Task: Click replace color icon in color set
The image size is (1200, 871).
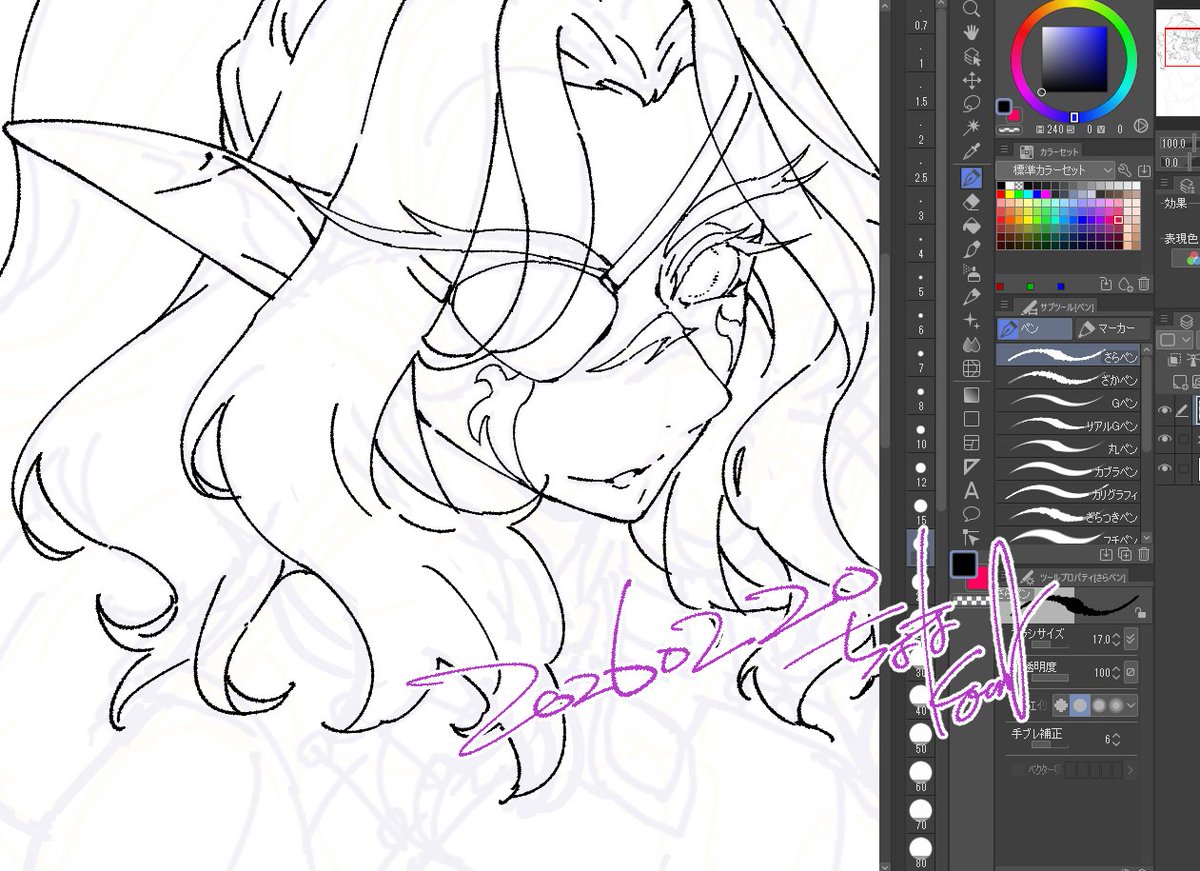Action: coord(1106,285)
